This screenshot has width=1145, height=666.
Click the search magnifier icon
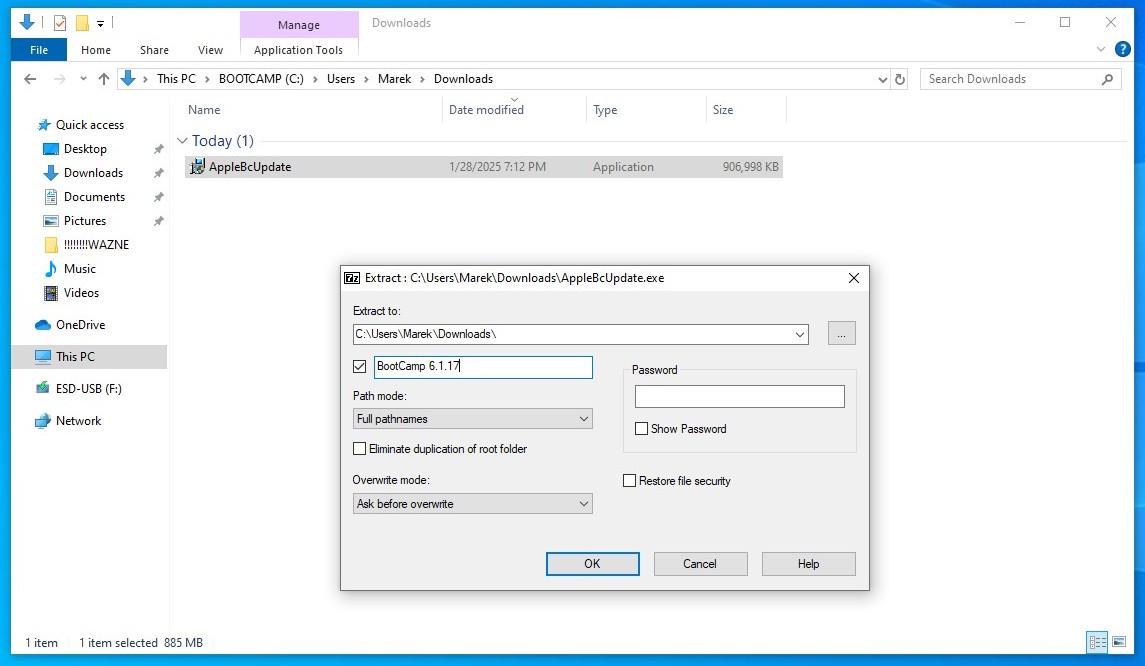click(x=1107, y=79)
